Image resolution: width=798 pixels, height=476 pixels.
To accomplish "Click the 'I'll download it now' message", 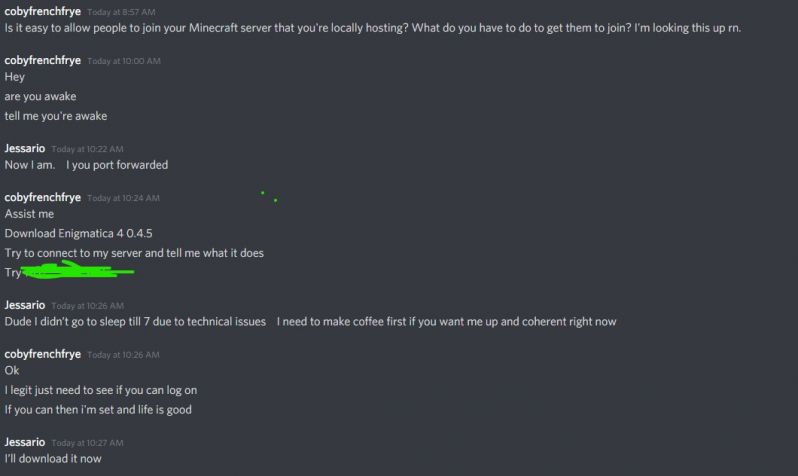I will [x=52, y=459].
